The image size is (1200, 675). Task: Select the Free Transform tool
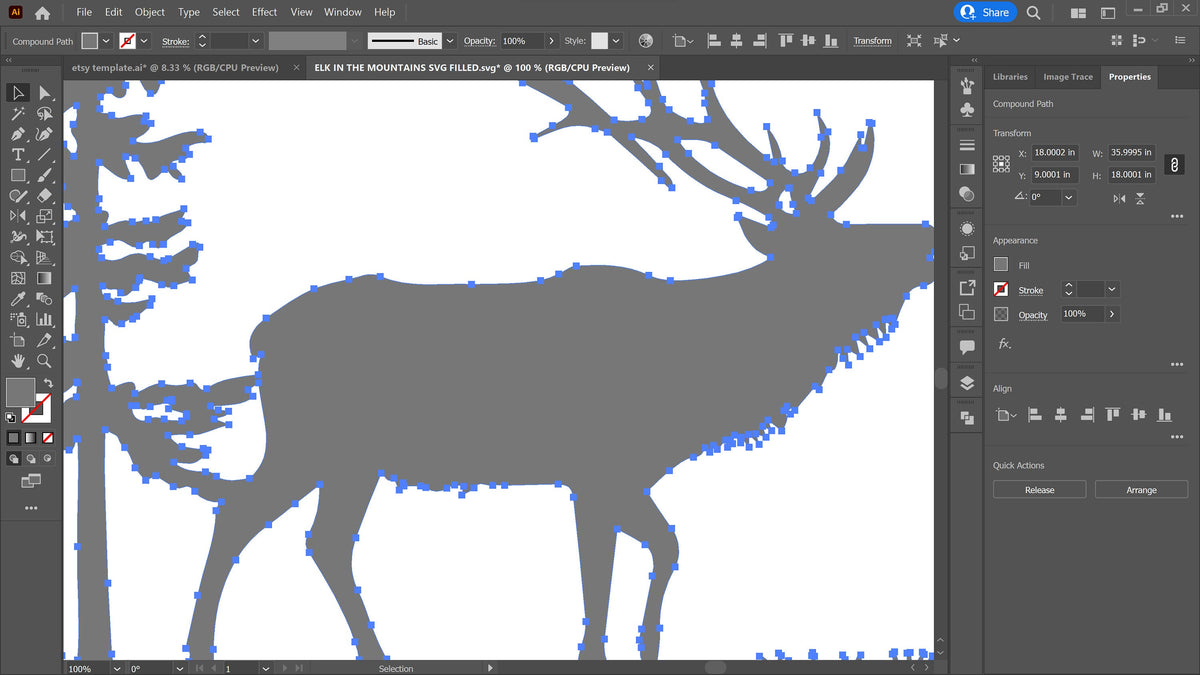point(44,237)
